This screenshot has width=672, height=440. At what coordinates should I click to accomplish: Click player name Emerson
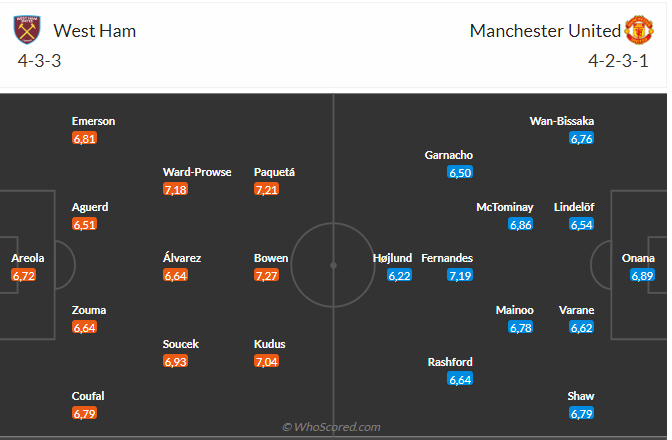(x=94, y=121)
